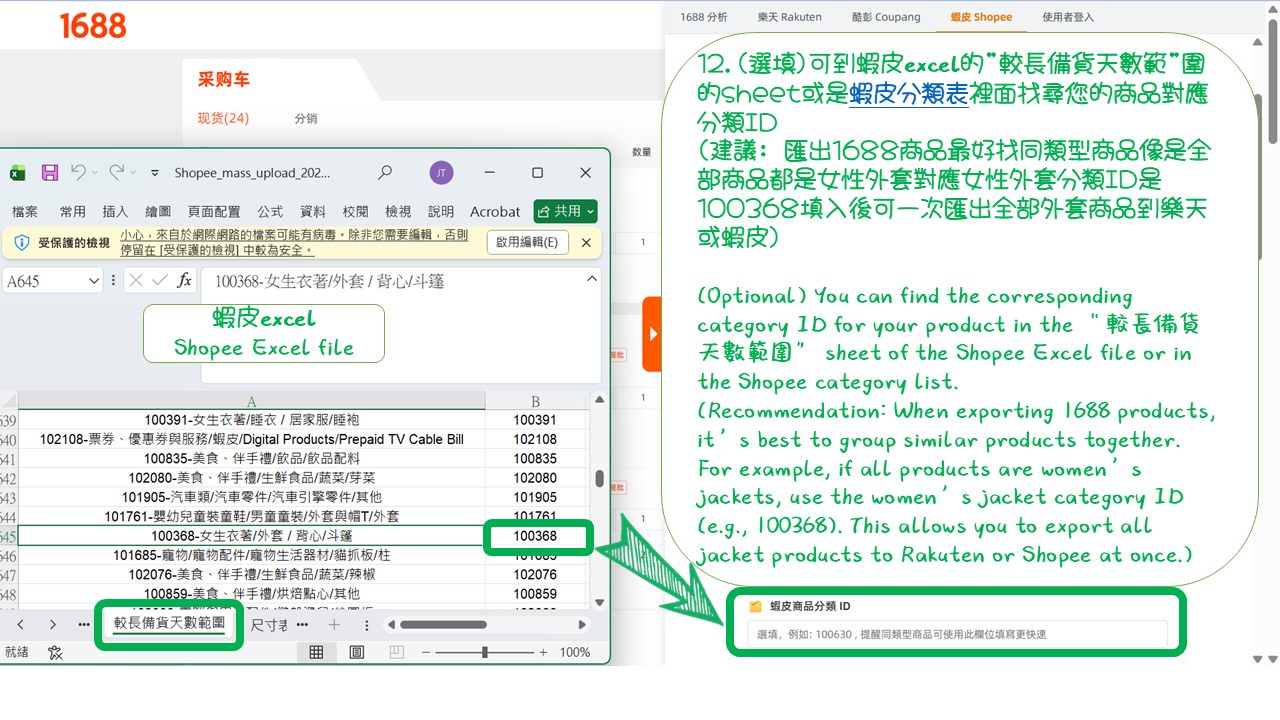Open the Redo dropdown arrow

pyautogui.click(x=132, y=173)
